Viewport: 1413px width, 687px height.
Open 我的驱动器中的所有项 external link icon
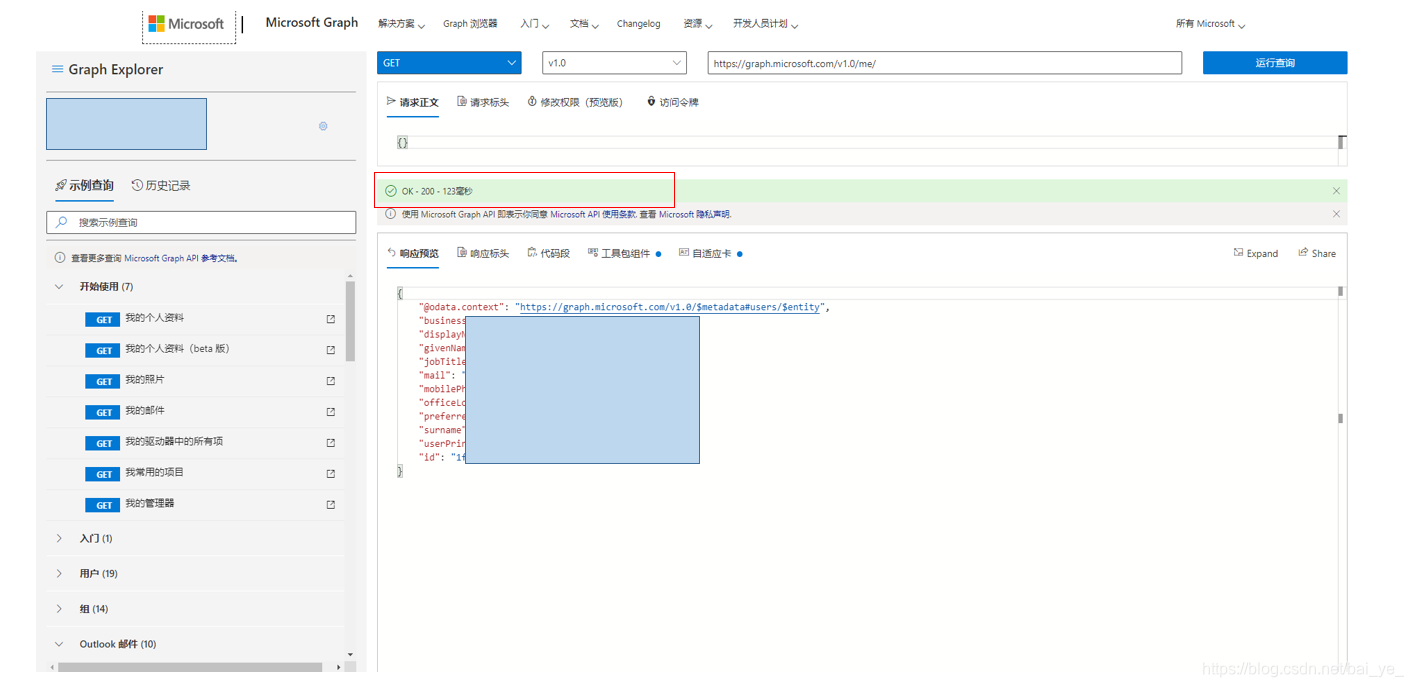click(331, 443)
